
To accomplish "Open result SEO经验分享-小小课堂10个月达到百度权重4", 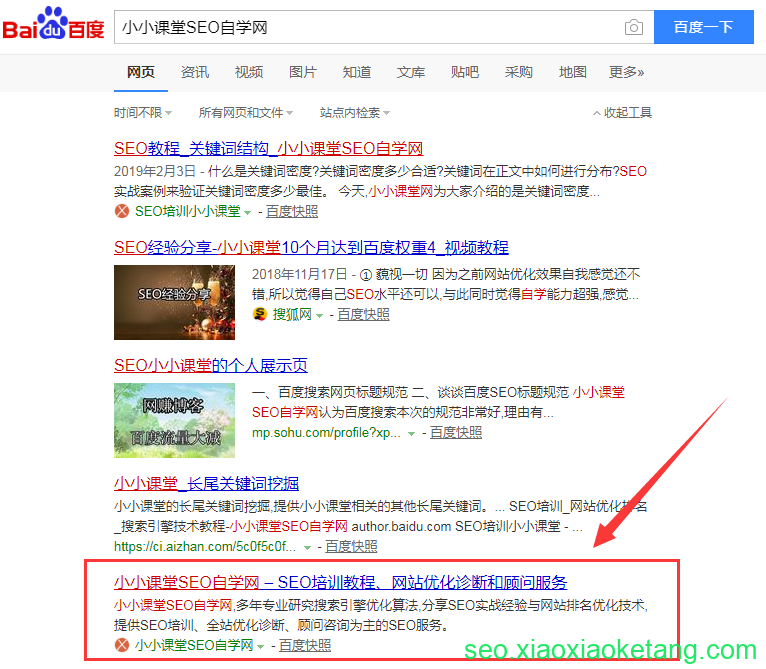I will click(311, 248).
